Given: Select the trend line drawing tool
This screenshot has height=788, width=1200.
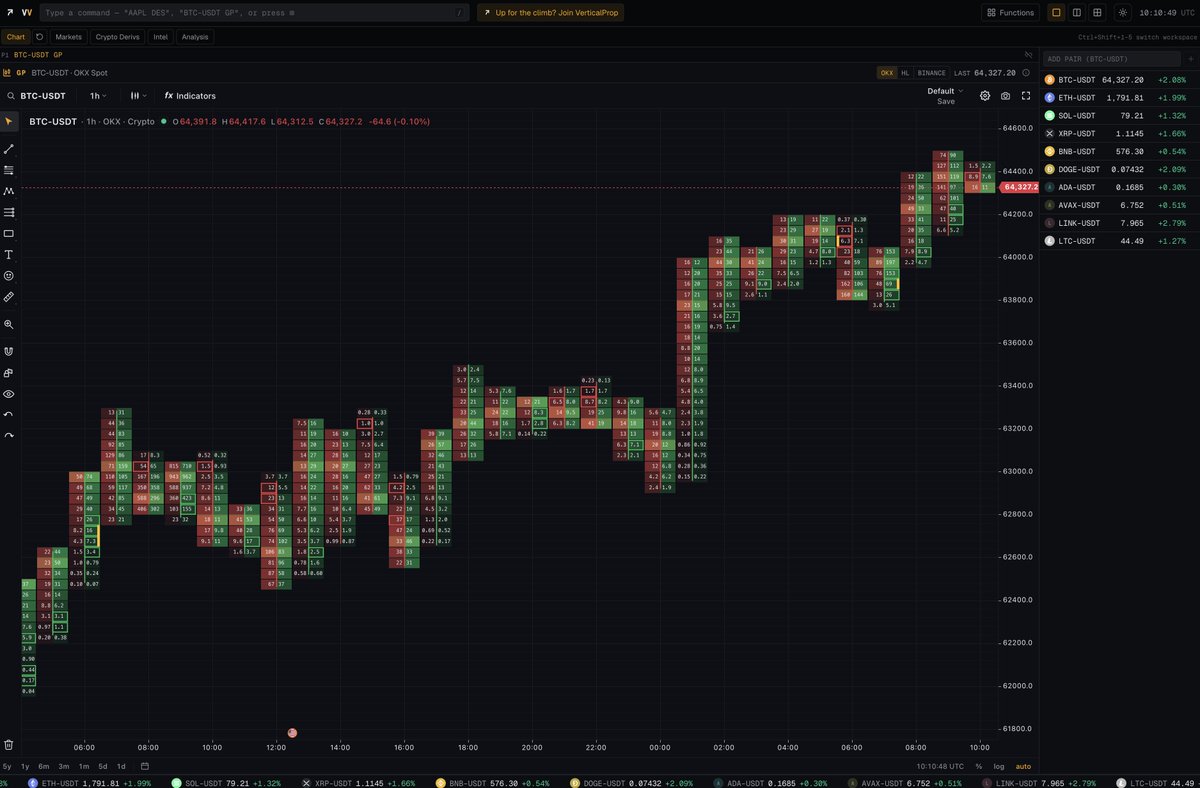Looking at the screenshot, I should pos(9,148).
